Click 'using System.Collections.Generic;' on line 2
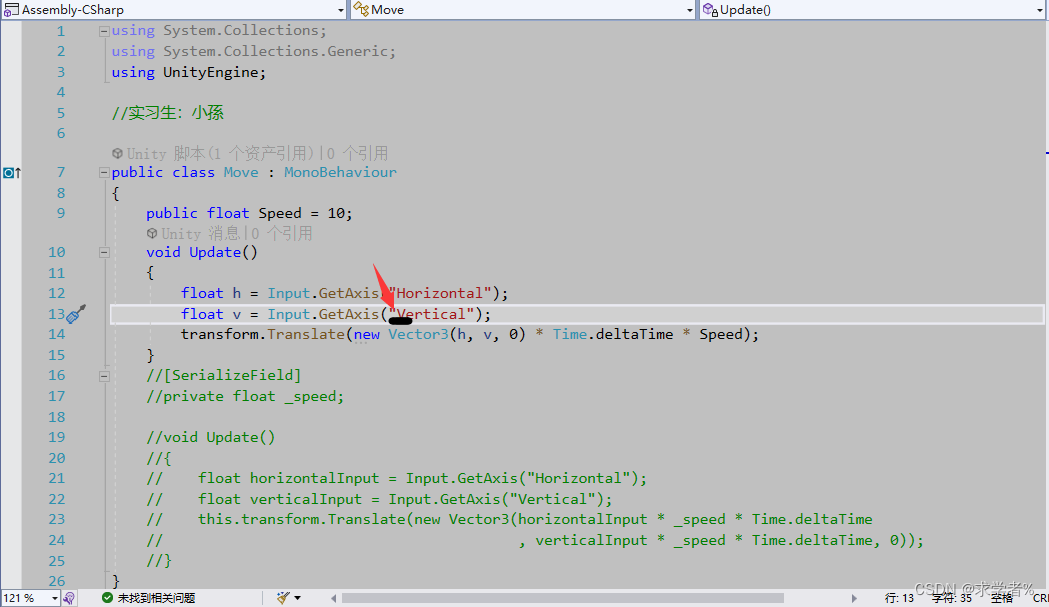1049x607 pixels. coord(254,52)
